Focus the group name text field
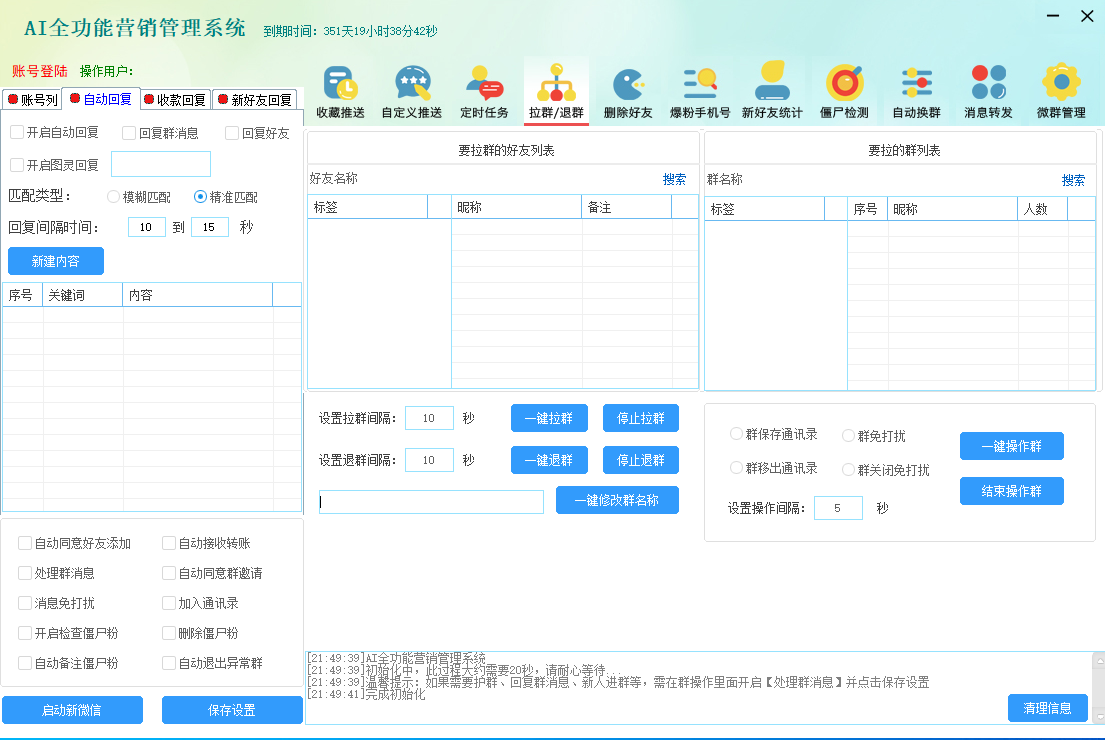Screen dimensions: 1105x740 (x=431, y=502)
